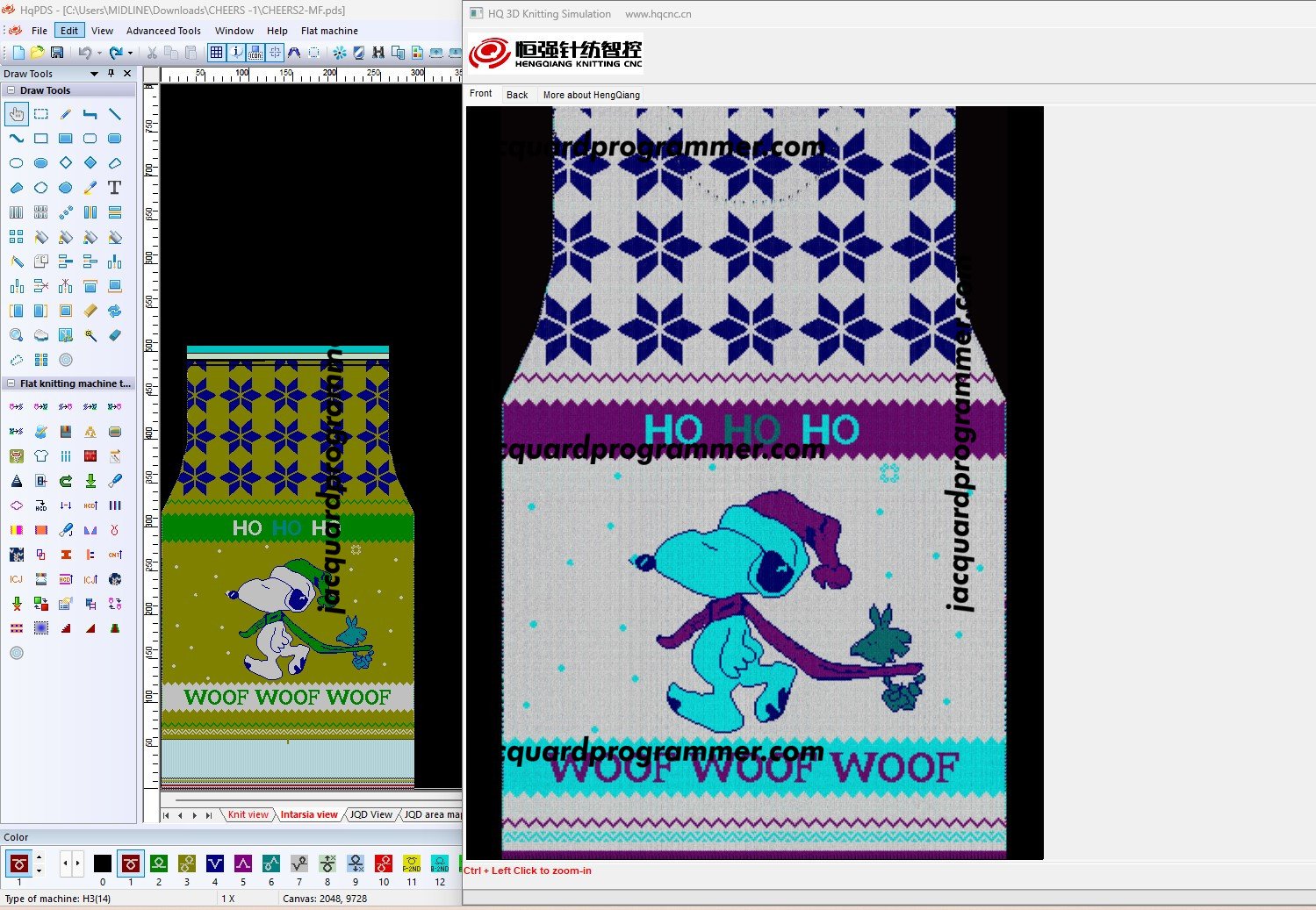This screenshot has width=1316, height=910.
Task: Click the binoculars Find icon in toolbar
Action: tap(378, 53)
